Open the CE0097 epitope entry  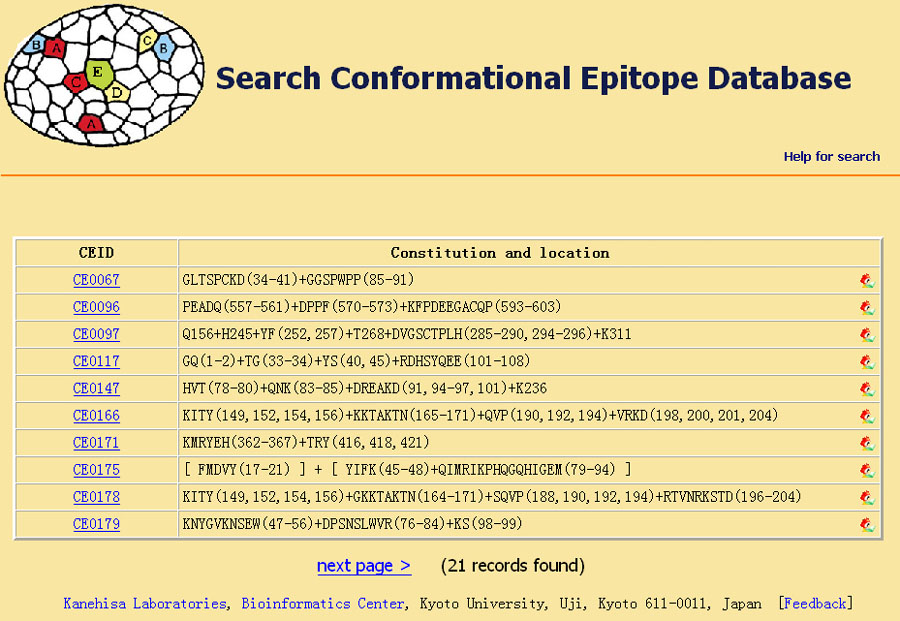tap(96, 334)
